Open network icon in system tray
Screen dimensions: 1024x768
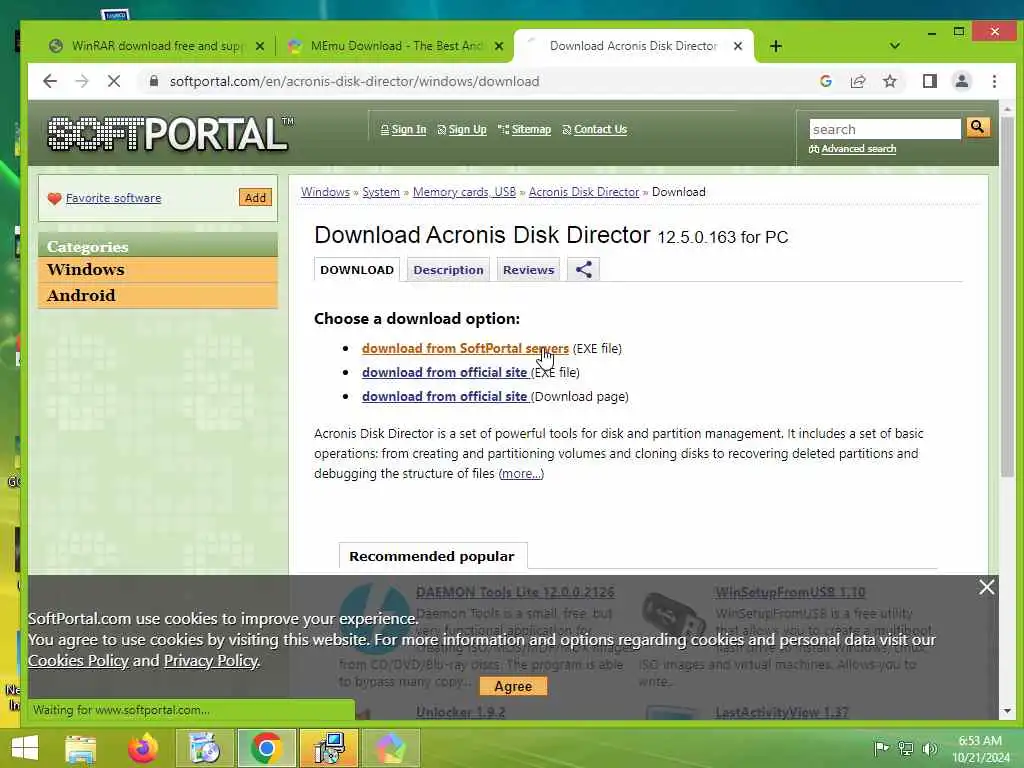coord(905,748)
